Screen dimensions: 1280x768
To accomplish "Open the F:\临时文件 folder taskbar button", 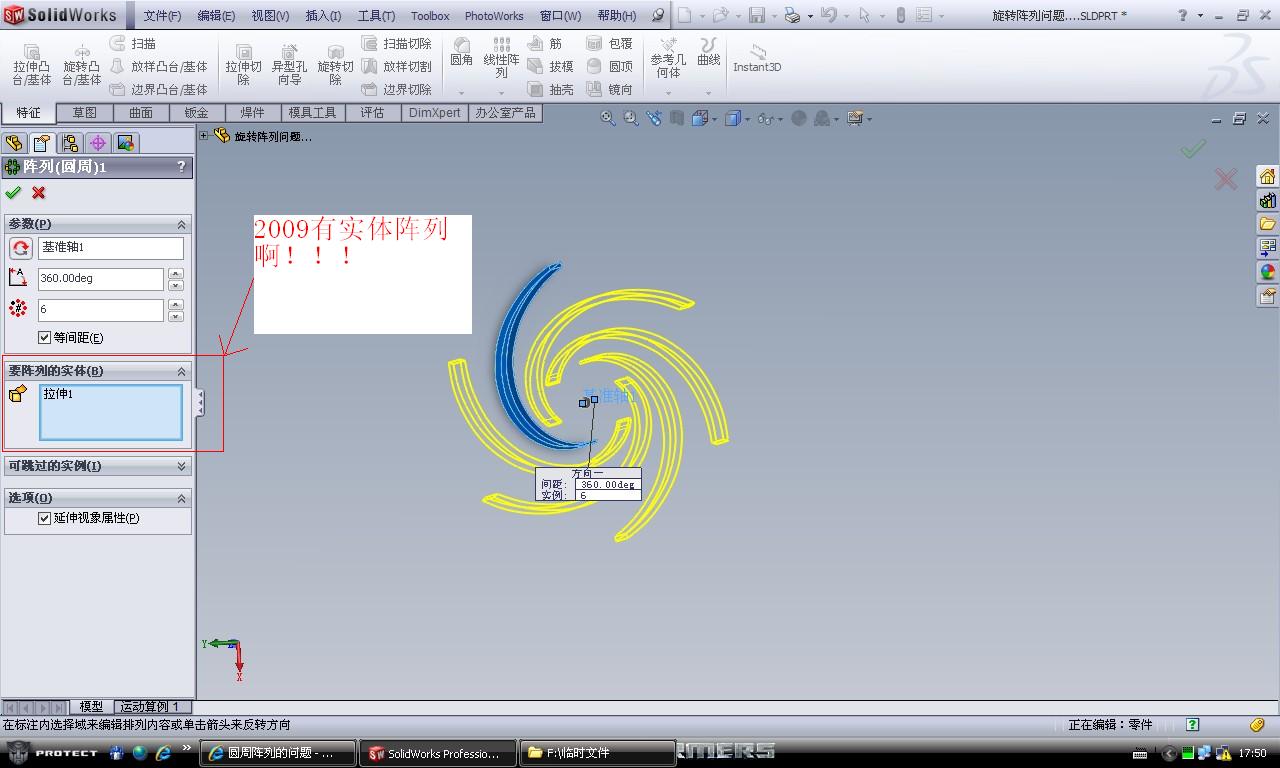I will click(x=598, y=753).
